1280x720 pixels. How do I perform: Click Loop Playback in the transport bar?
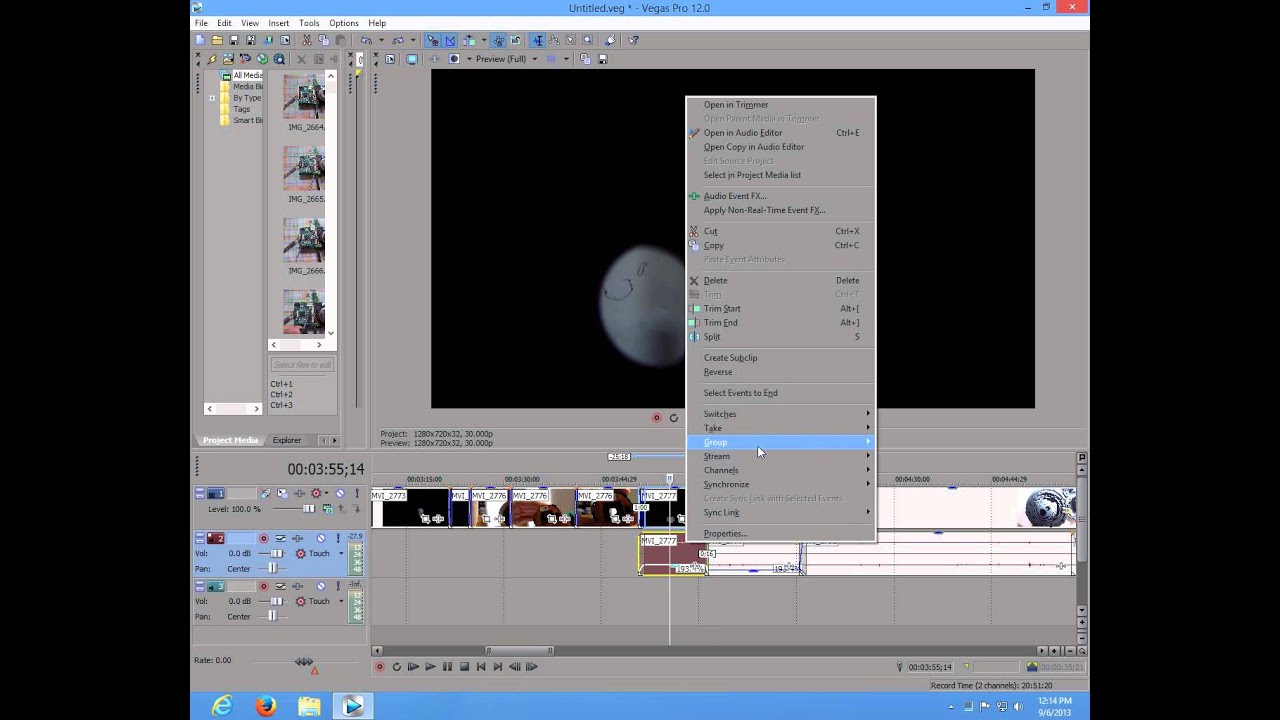(396, 667)
